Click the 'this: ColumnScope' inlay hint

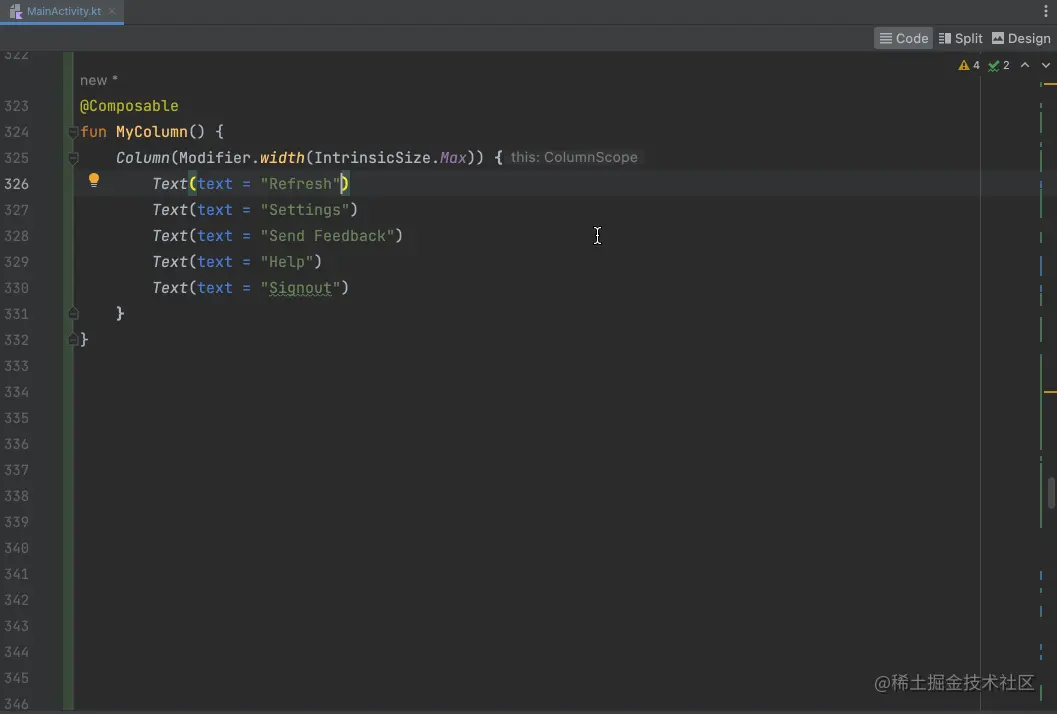tap(574, 157)
